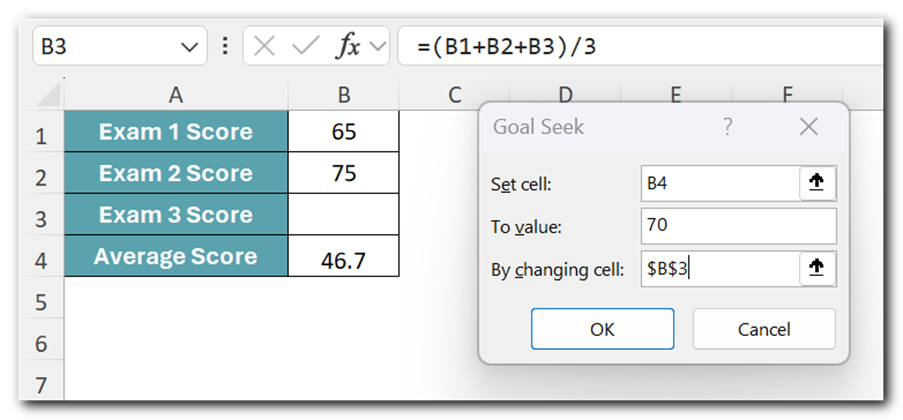This screenshot has height=420, width=903.
Task: Open Goal Seek help question mark
Action: pos(728,126)
